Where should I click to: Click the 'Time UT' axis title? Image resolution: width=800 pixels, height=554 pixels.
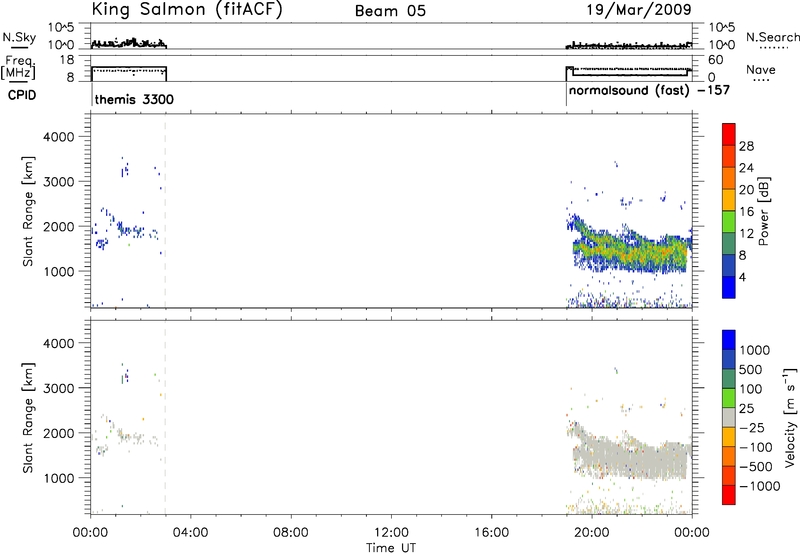click(x=391, y=548)
